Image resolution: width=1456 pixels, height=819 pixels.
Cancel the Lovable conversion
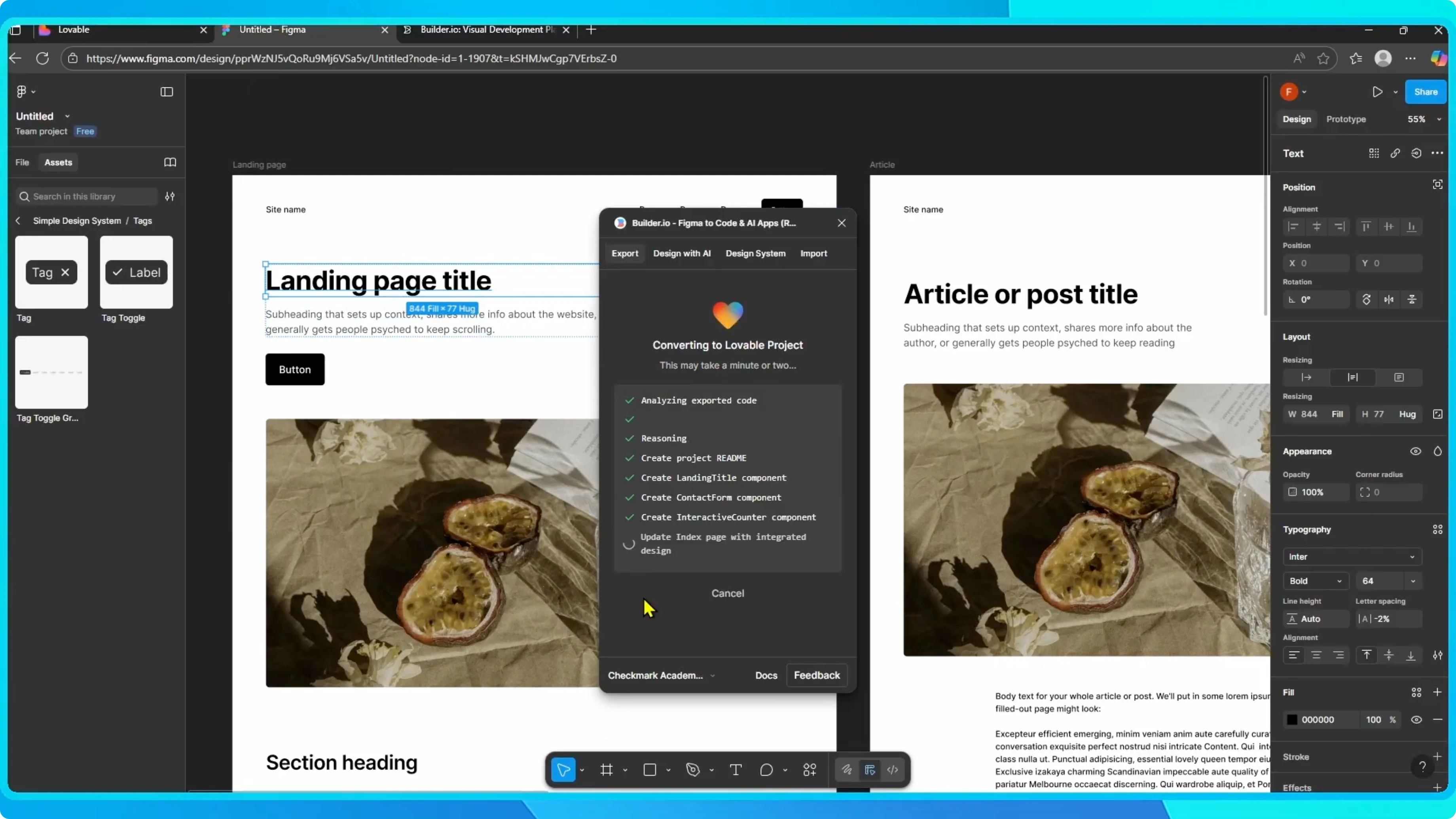[x=728, y=593]
